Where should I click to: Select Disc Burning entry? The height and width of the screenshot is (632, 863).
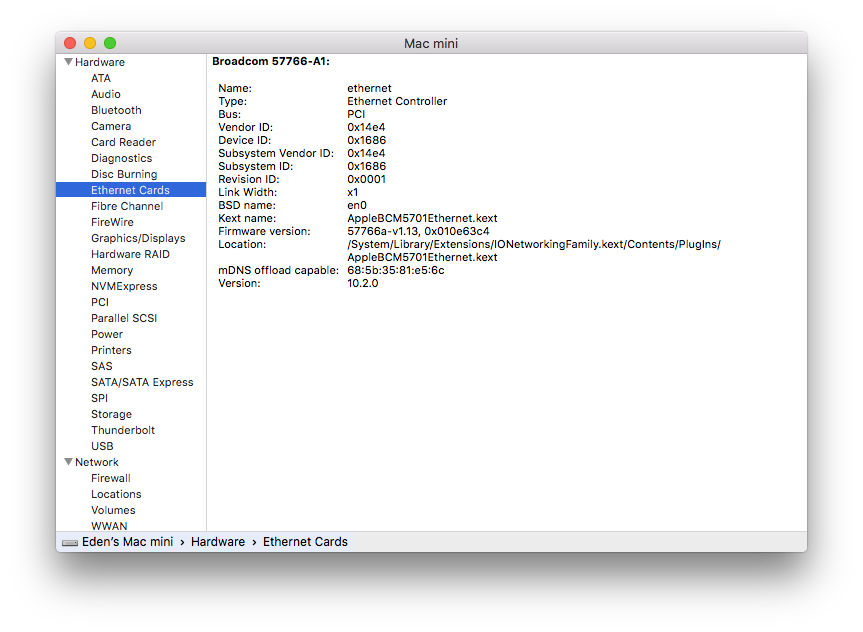coord(124,174)
